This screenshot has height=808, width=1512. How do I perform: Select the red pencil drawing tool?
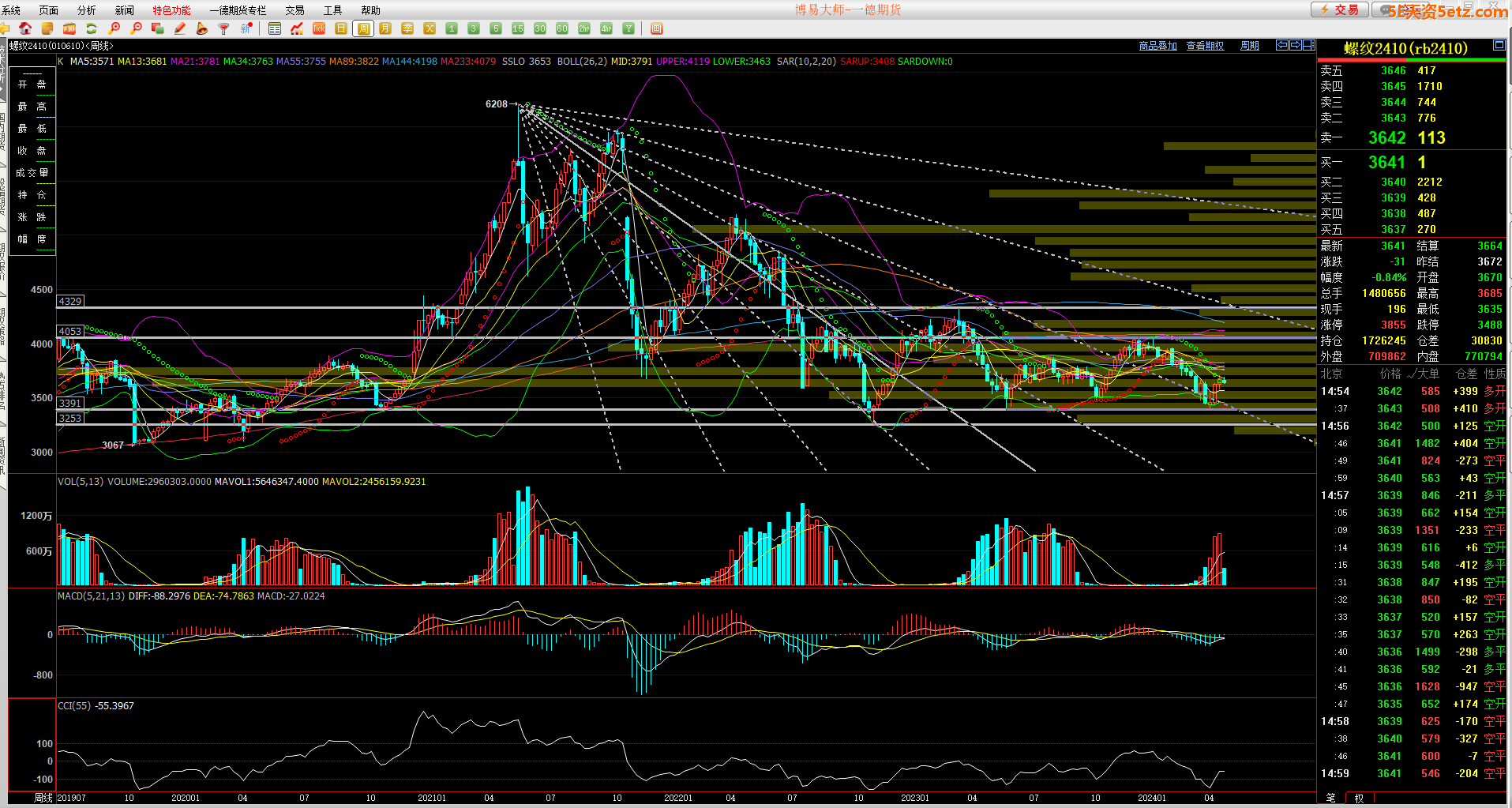click(x=180, y=28)
